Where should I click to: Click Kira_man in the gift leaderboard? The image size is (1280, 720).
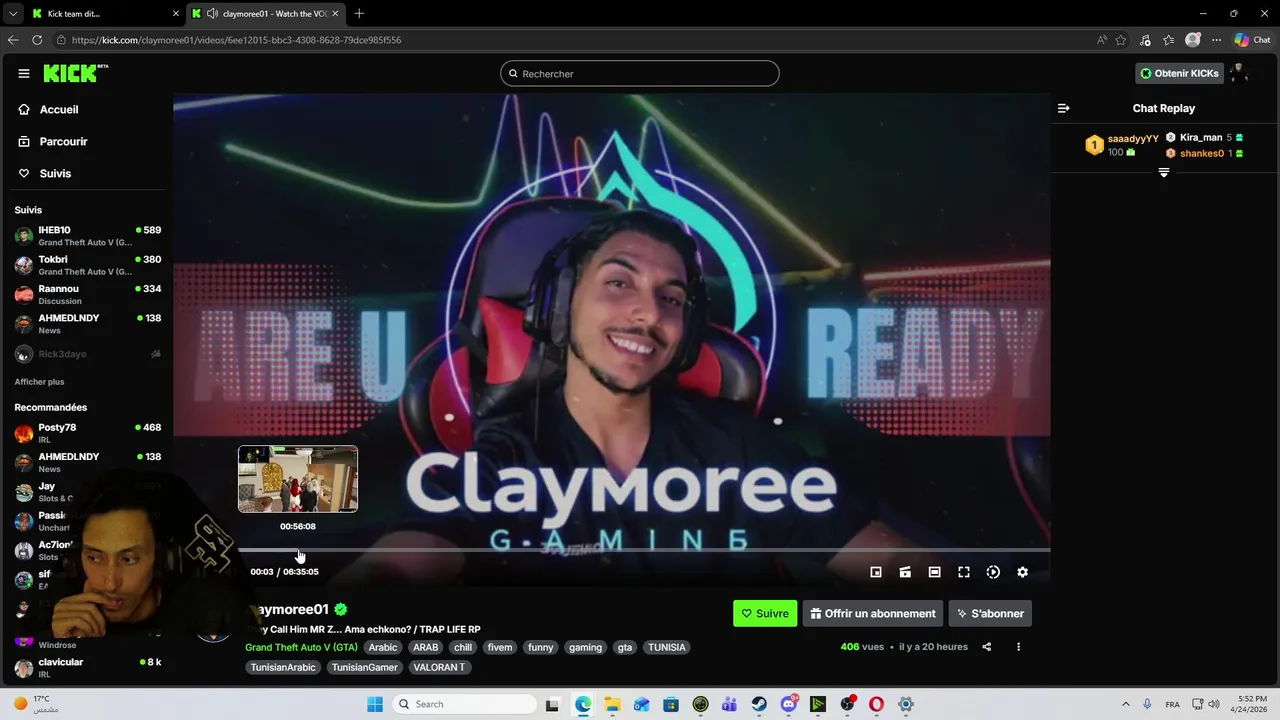click(x=1201, y=138)
